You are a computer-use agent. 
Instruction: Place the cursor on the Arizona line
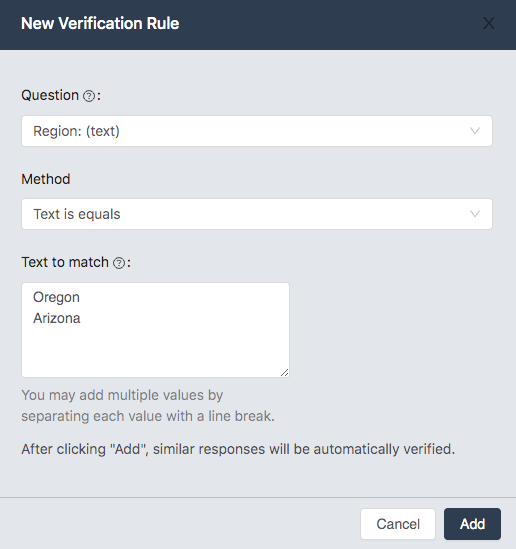pos(57,318)
